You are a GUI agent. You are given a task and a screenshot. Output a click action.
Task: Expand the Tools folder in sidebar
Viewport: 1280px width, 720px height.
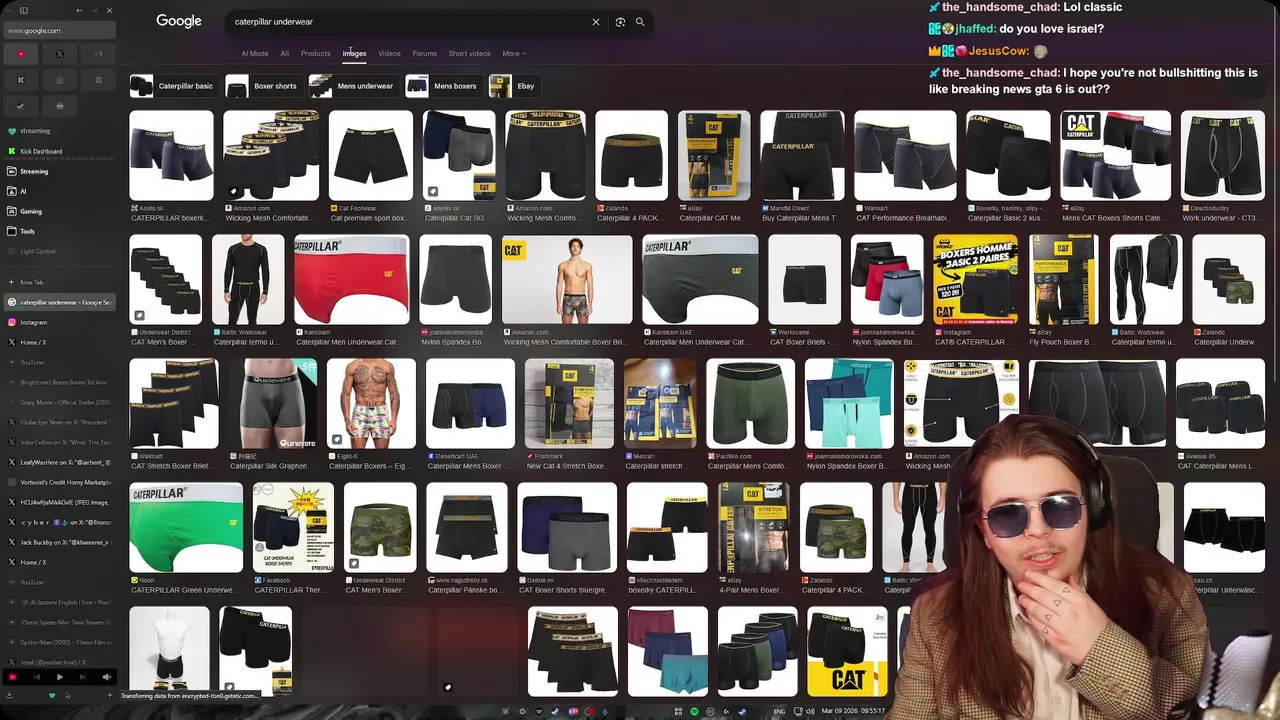click(x=59, y=231)
